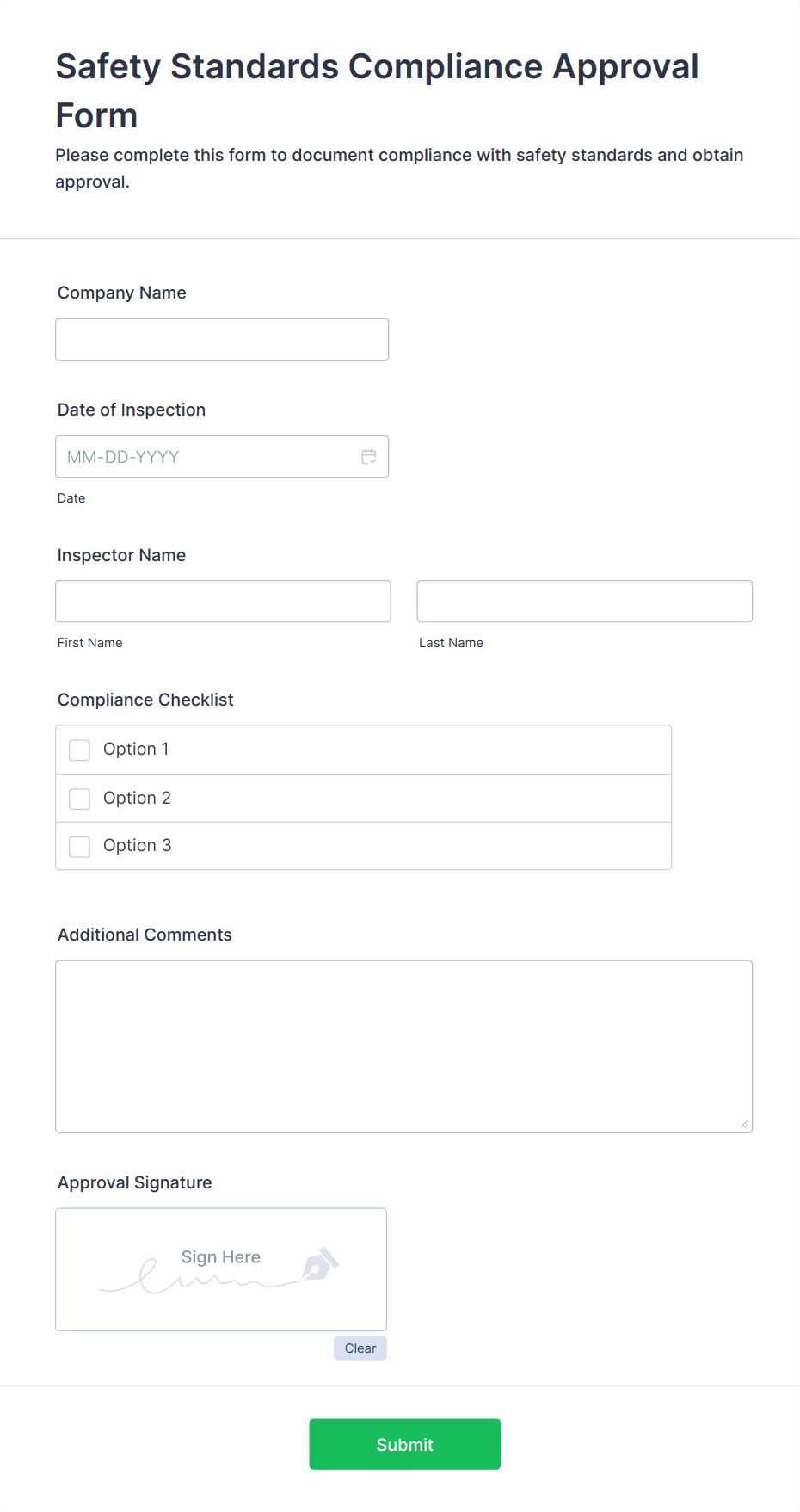Image resolution: width=800 pixels, height=1512 pixels.
Task: Enable the Option 3 checkbox
Action: (x=80, y=847)
